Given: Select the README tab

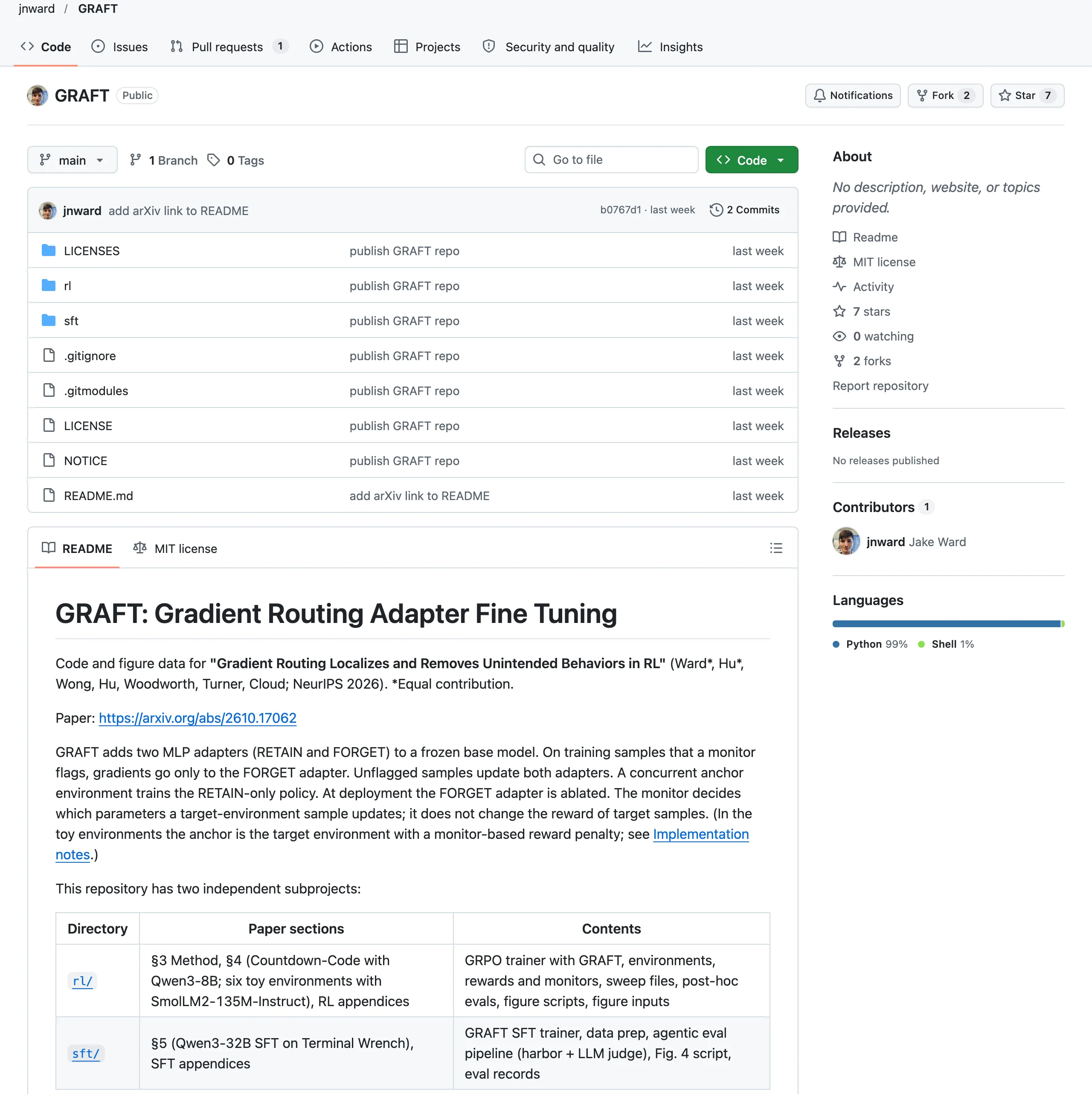Looking at the screenshot, I should click(77, 549).
